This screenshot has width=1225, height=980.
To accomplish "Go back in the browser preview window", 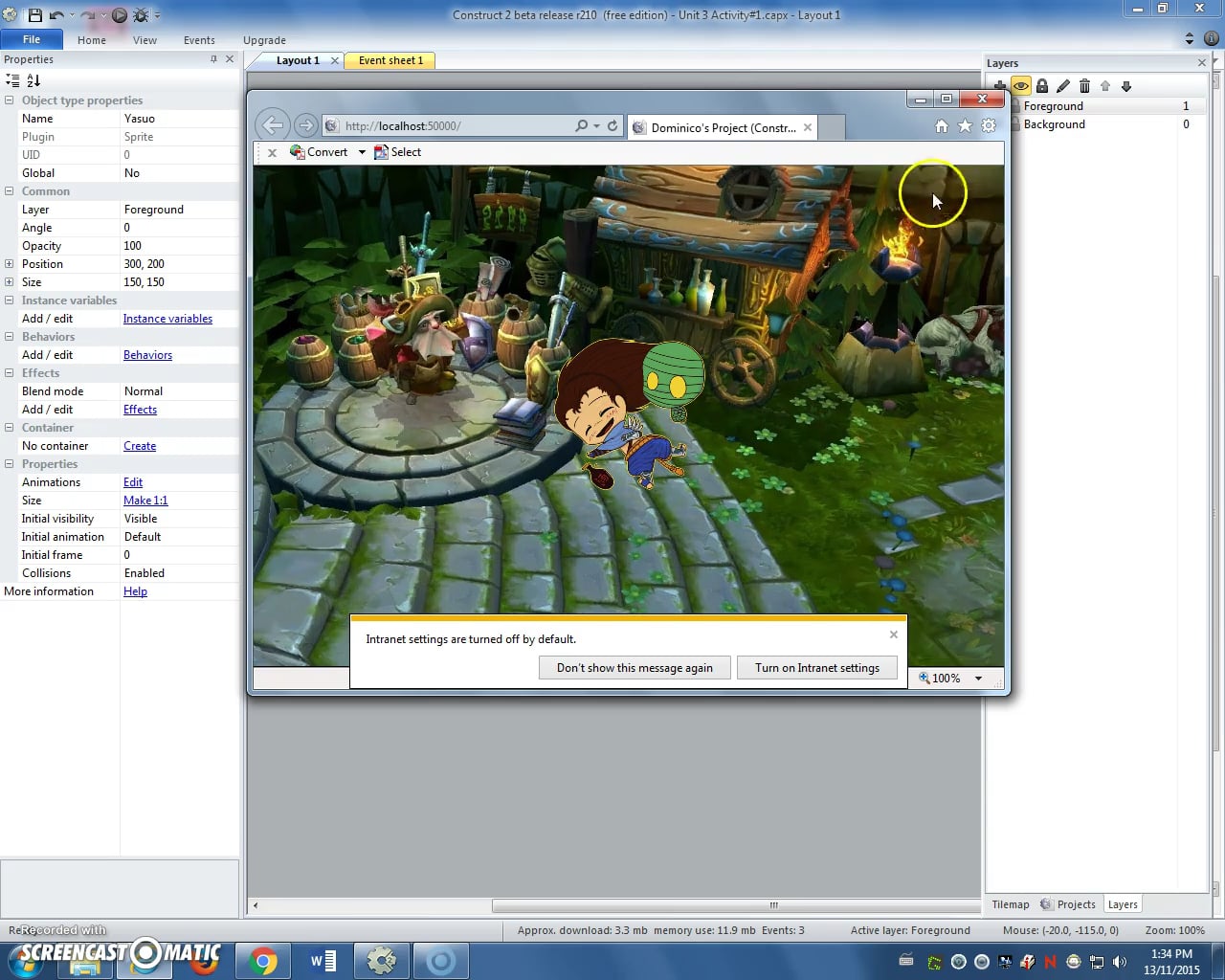I will [273, 125].
